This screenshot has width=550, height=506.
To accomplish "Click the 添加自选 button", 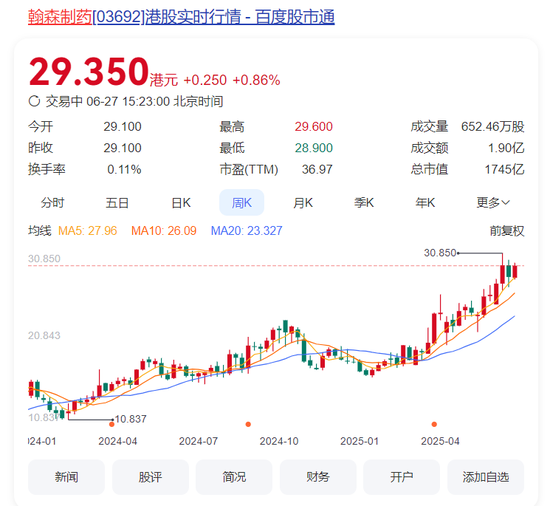I will point(485,477).
